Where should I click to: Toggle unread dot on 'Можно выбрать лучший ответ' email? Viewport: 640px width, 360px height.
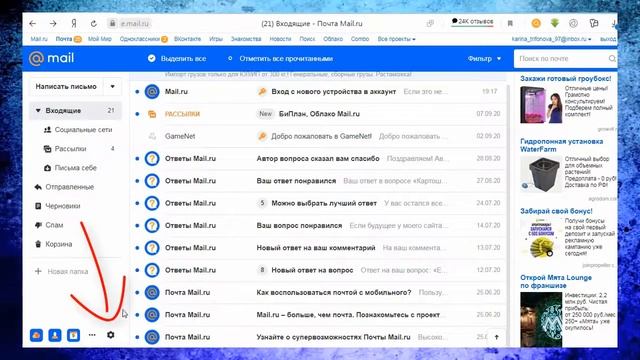click(137, 203)
